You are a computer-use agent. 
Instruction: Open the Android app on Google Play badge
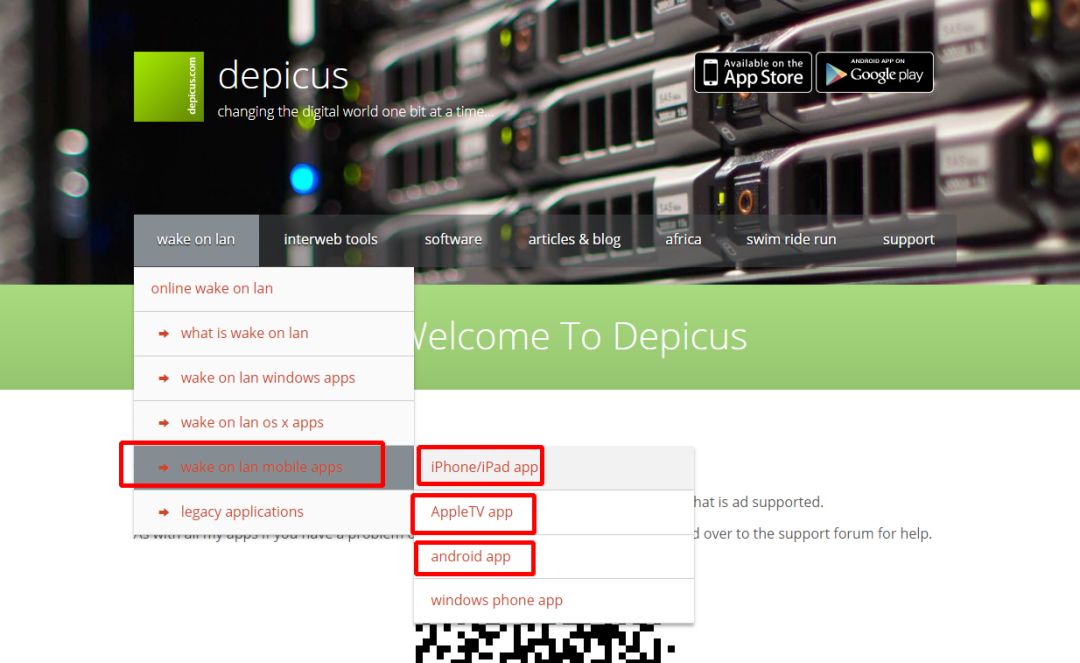[875, 72]
